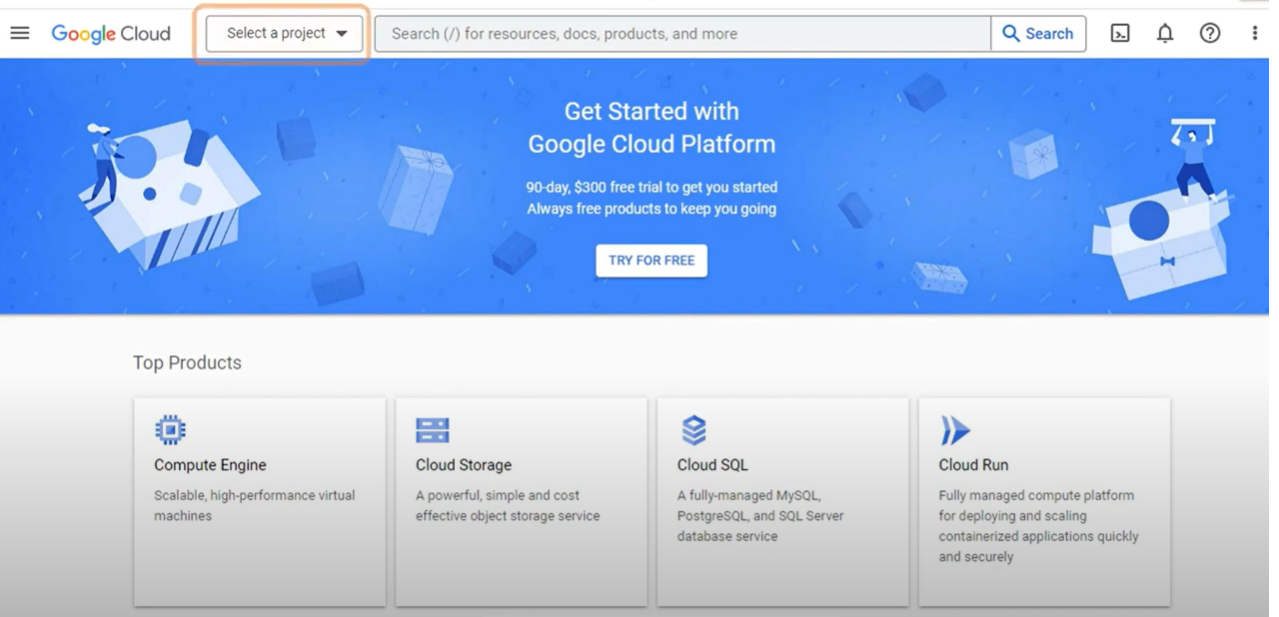Open the help question mark icon

coord(1210,33)
